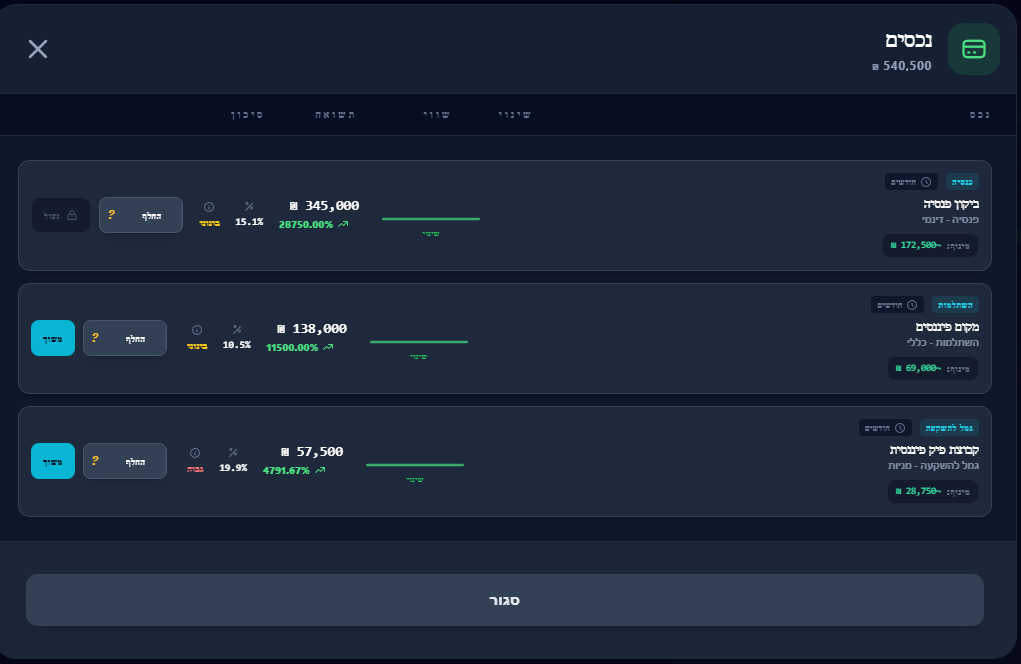Screen dimensions: 1021x664
Task: Click the trend arrow next to 28750.00%
Action: (343, 225)
